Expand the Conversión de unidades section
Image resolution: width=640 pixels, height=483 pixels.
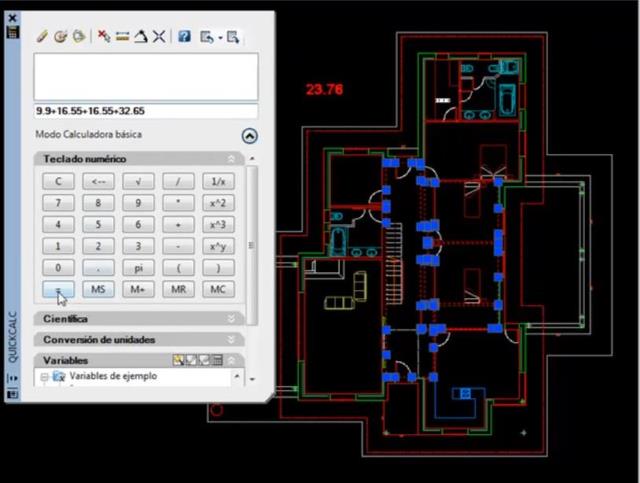(231, 339)
